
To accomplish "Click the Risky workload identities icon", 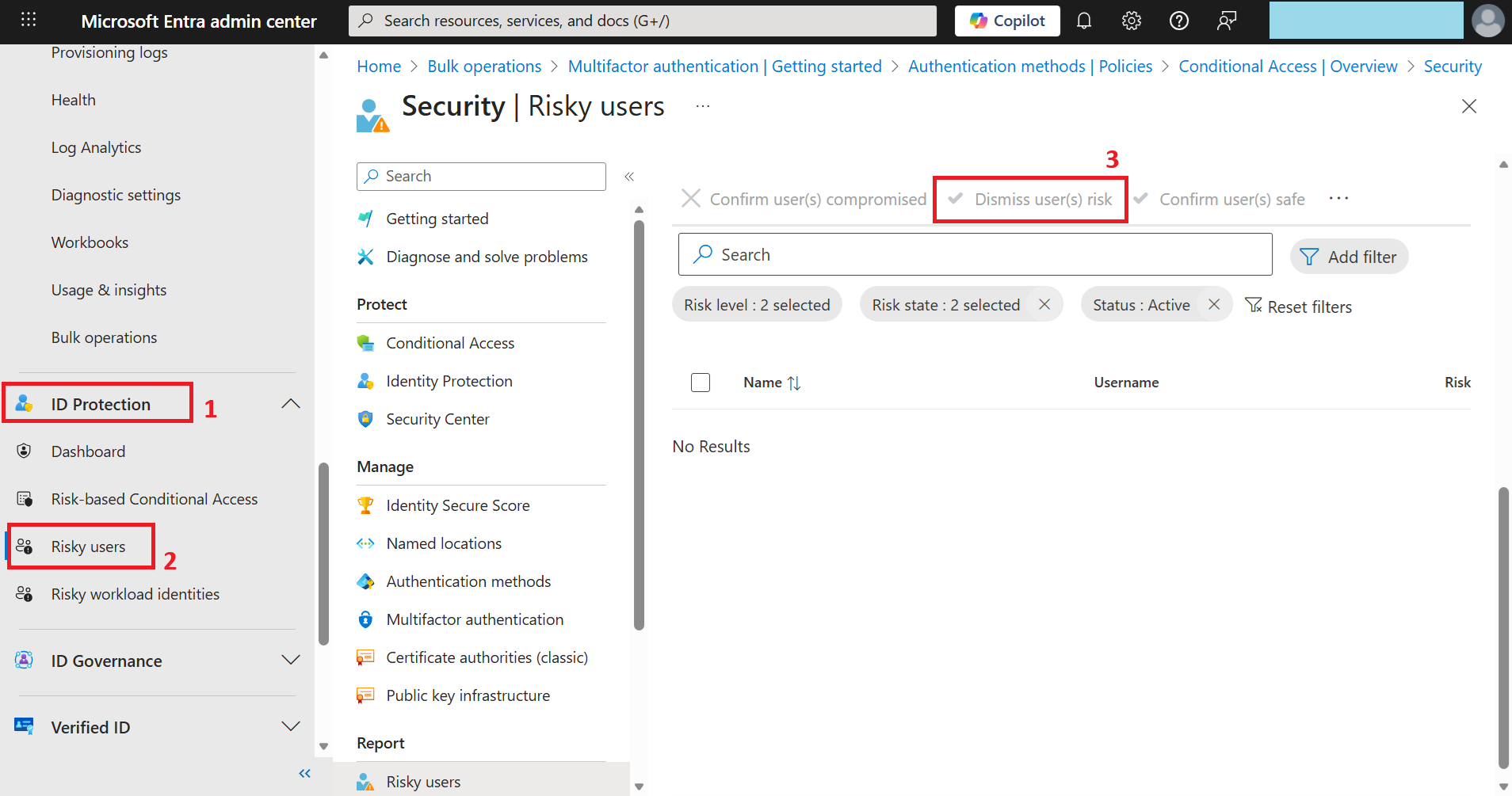I will click(x=25, y=594).
